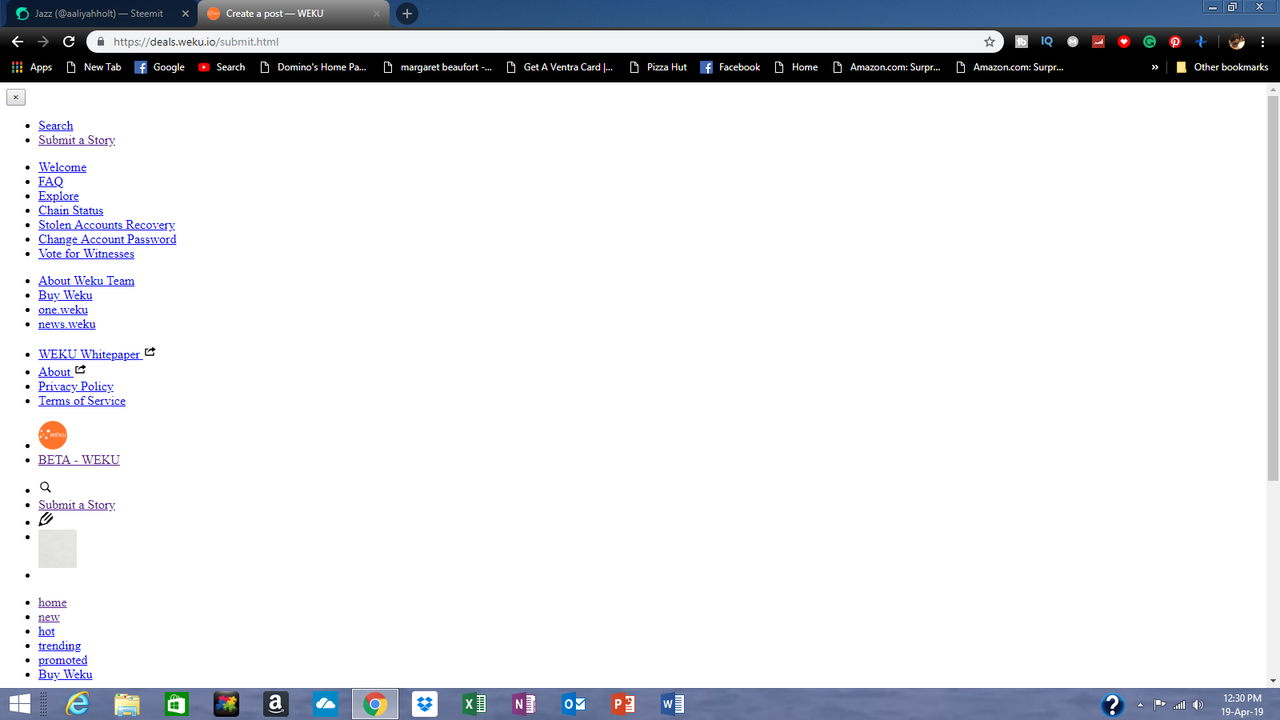The image size is (1280, 720).
Task: Open PowerPoint from taskbar
Action: (x=623, y=704)
